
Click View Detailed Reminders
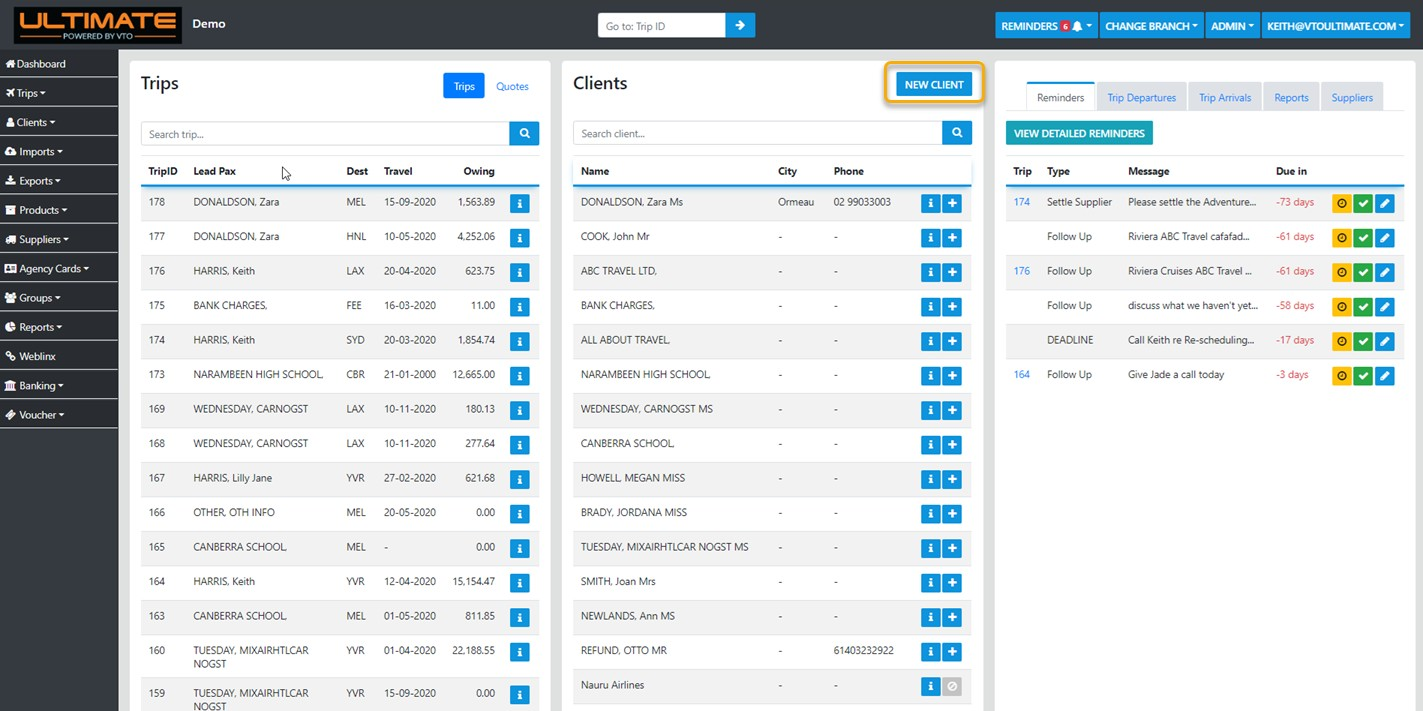[x=1079, y=133]
